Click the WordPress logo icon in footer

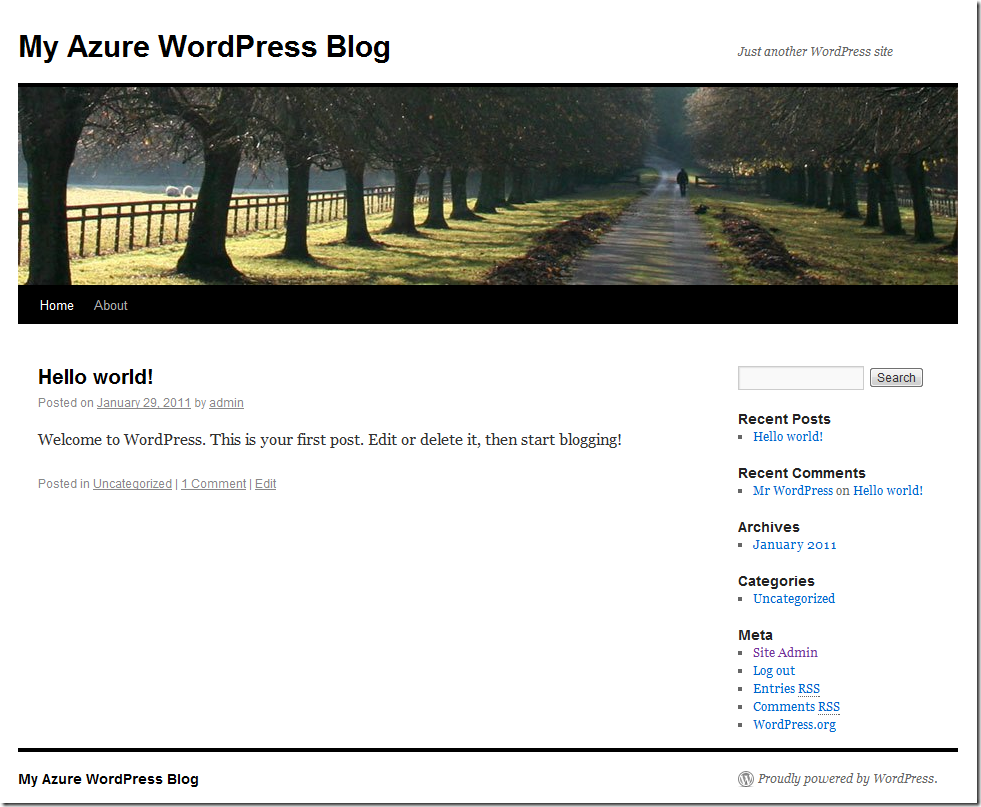[745, 779]
